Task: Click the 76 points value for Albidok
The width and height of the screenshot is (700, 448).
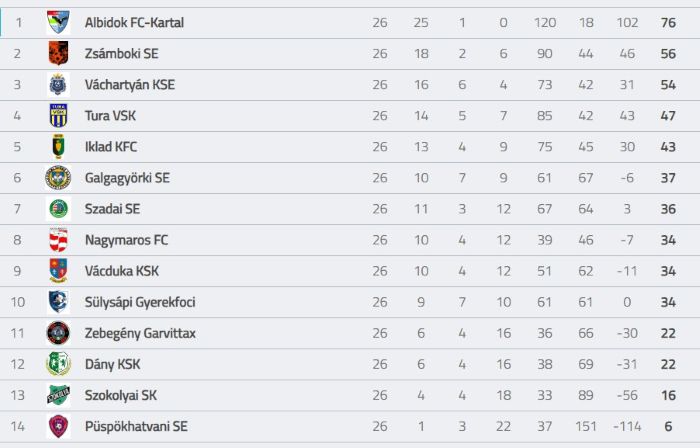Action: tap(668, 23)
